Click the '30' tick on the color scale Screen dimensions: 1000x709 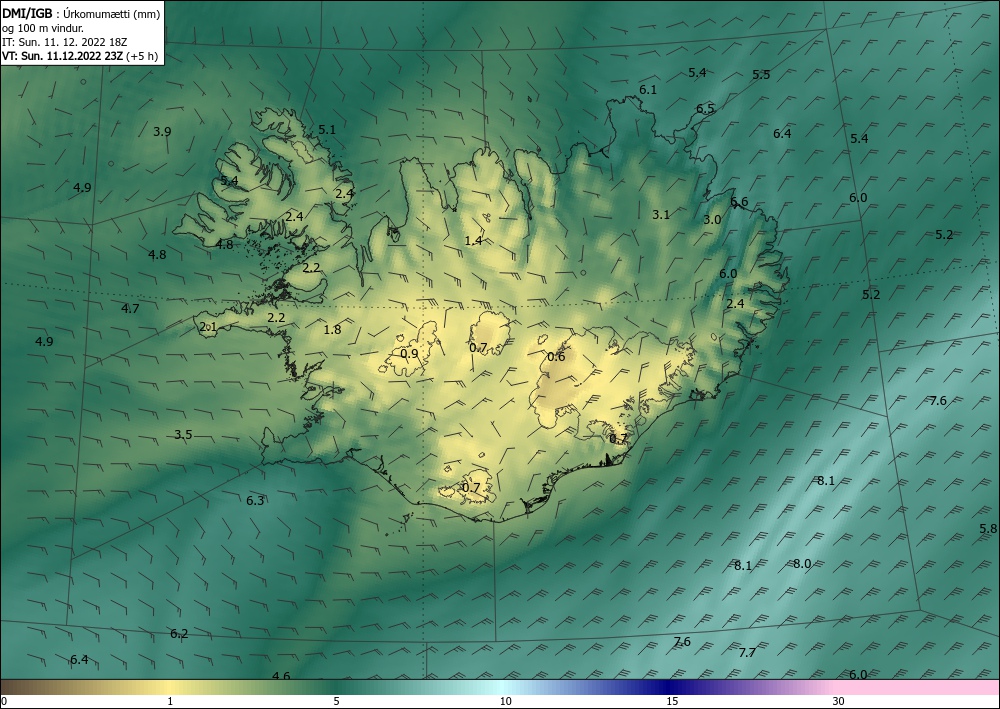point(839,701)
